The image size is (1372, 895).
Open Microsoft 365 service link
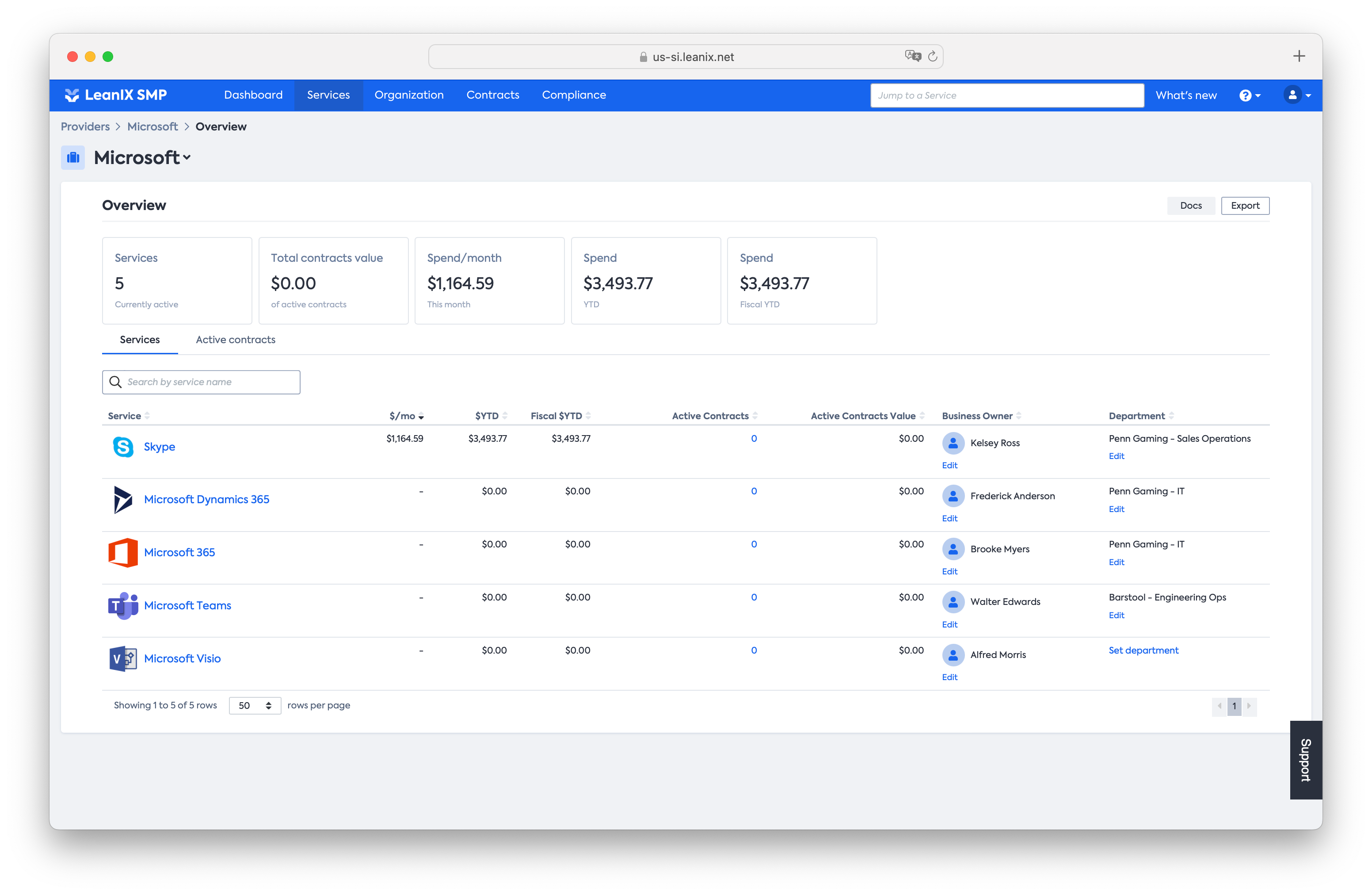pyautogui.click(x=179, y=552)
